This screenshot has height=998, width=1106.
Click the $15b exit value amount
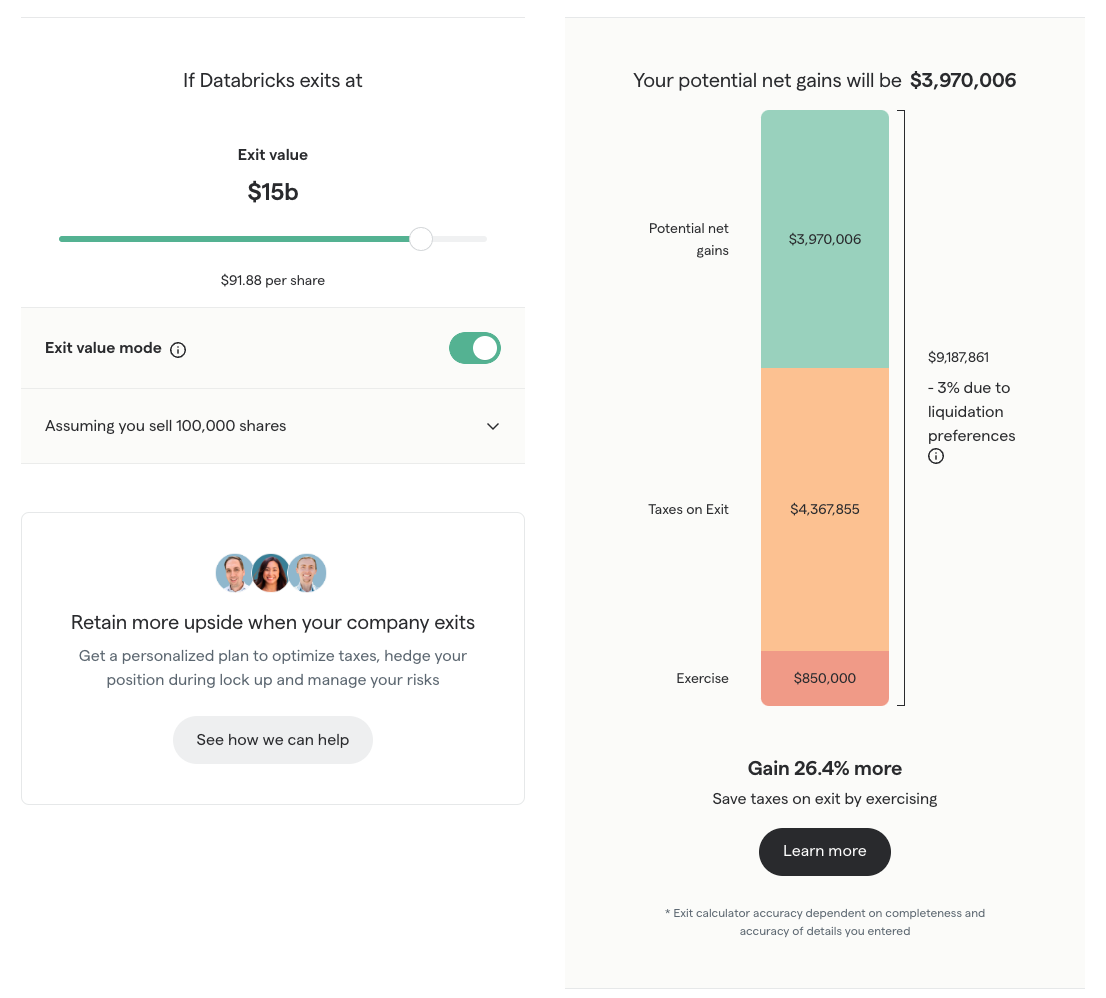point(273,192)
